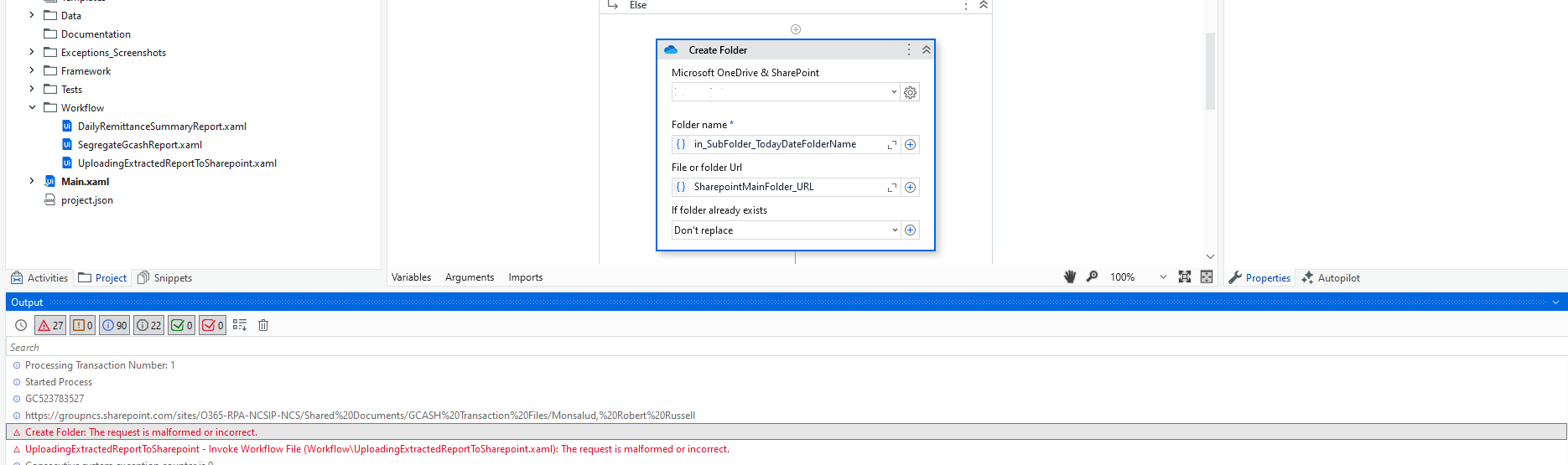This screenshot has width=1568, height=465.
Task: Collapse the Create Folder activity
Action: click(927, 50)
